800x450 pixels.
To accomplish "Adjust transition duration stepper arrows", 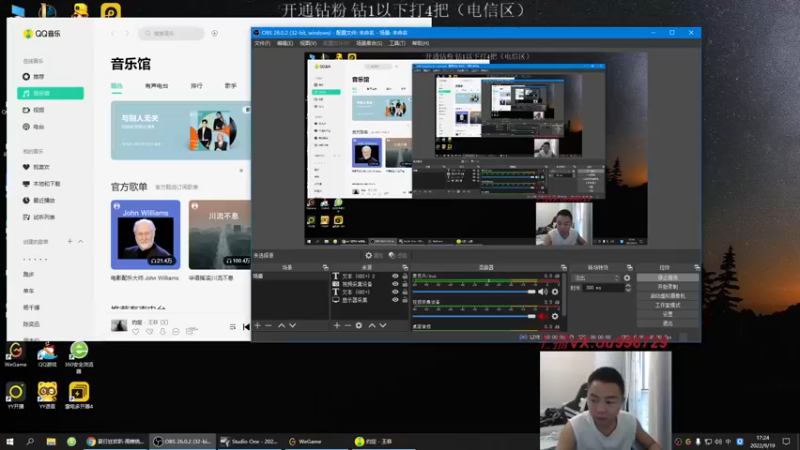I will pos(628,288).
